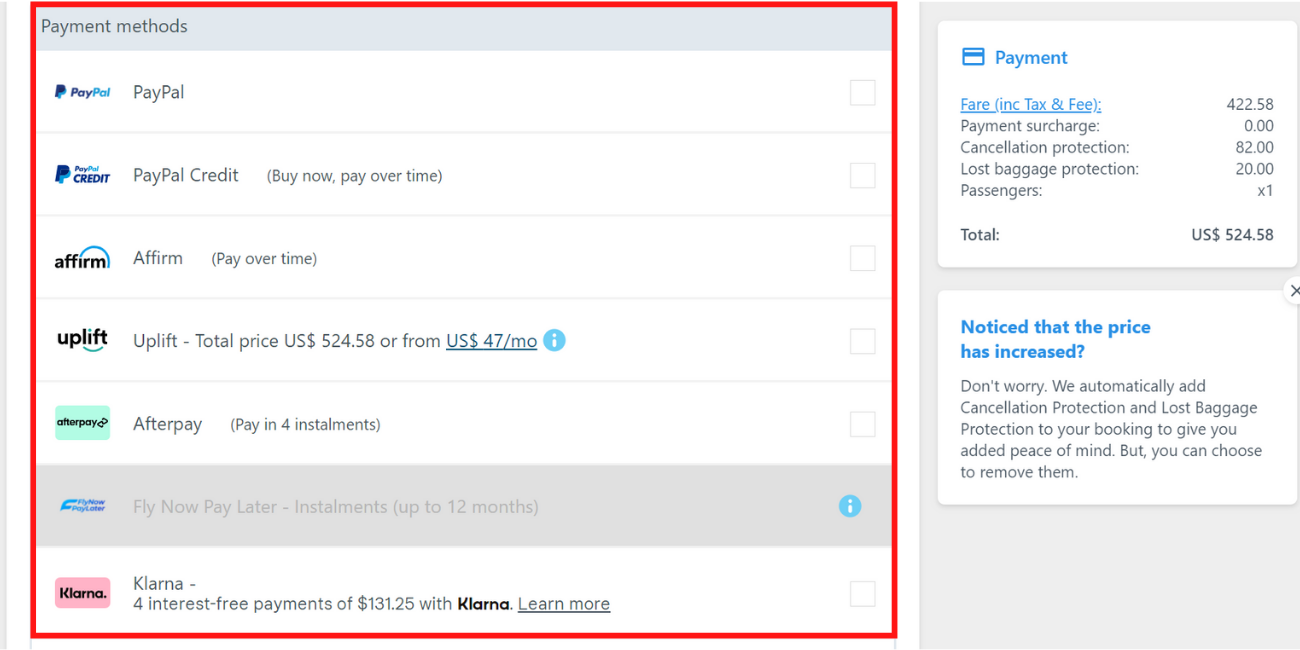Click the Passengers x1 value
Viewport: 1300px width, 650px height.
[x=1265, y=190]
